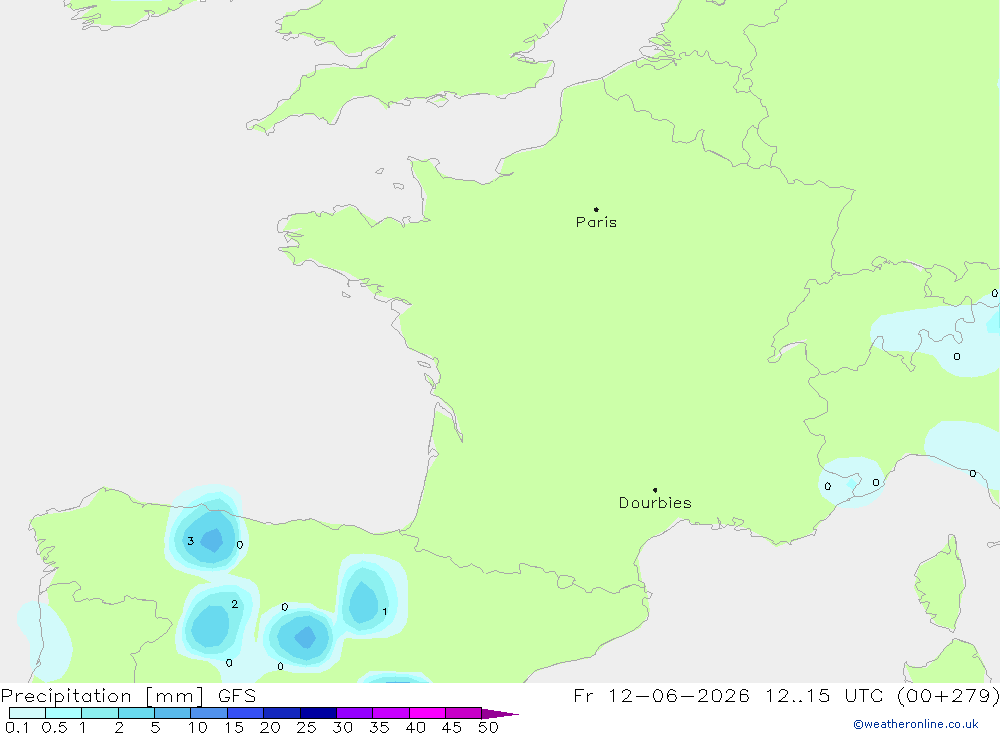Select the 15–20 mm legend color swatch
The height and width of the screenshot is (733, 1000).
(246, 713)
